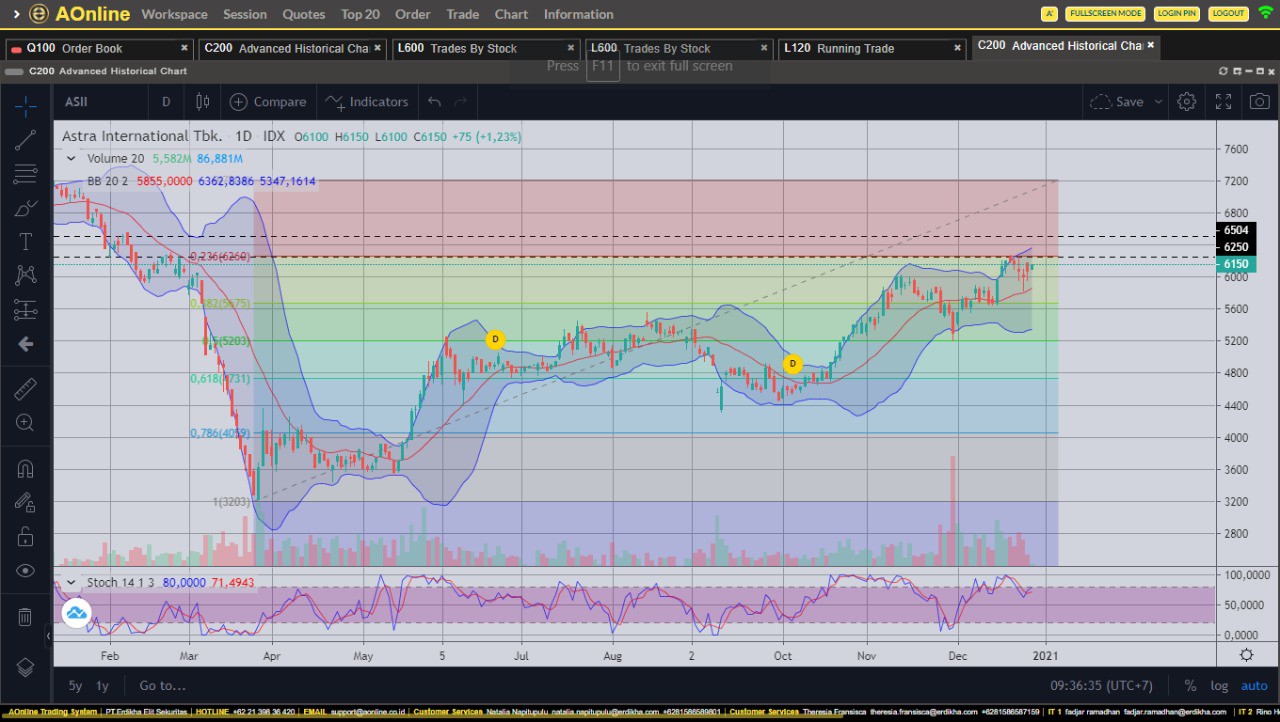This screenshot has width=1280, height=722.
Task: Open the dropdown arrow next to Save
Action: click(x=1158, y=102)
